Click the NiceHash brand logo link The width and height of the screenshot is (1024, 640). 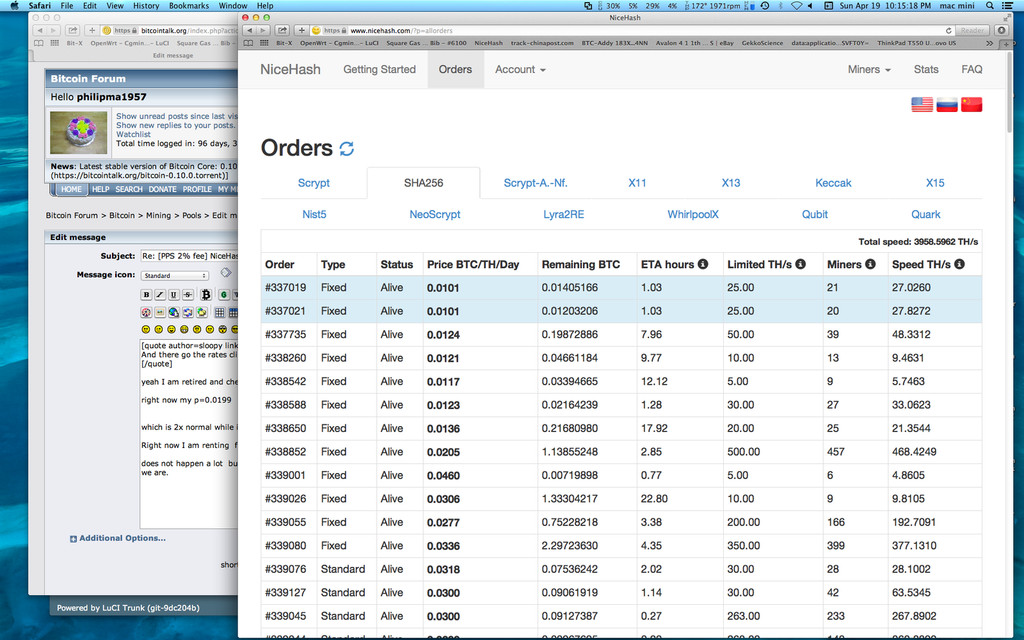click(x=290, y=69)
